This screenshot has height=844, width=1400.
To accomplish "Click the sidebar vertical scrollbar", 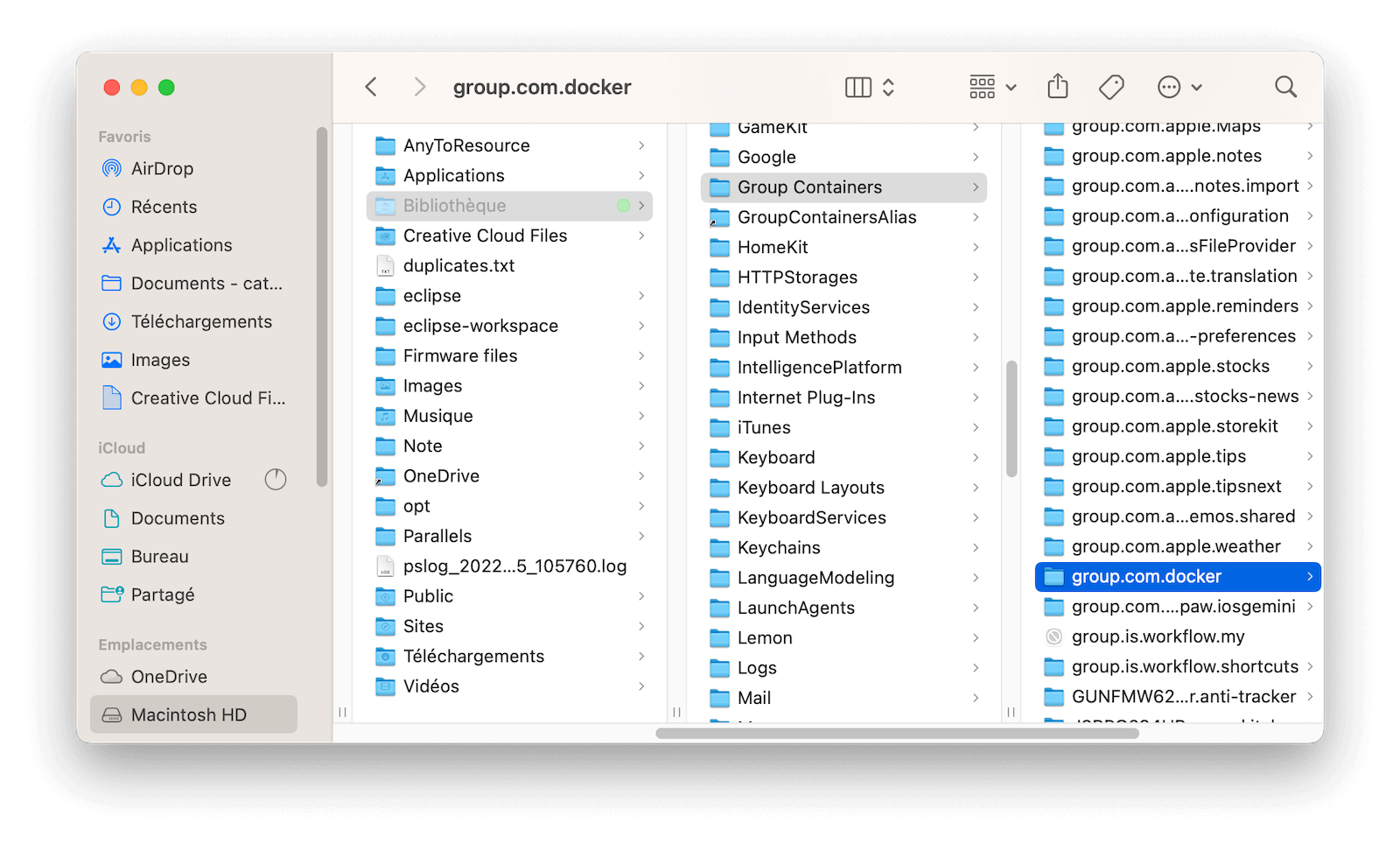I will (x=321, y=306).
